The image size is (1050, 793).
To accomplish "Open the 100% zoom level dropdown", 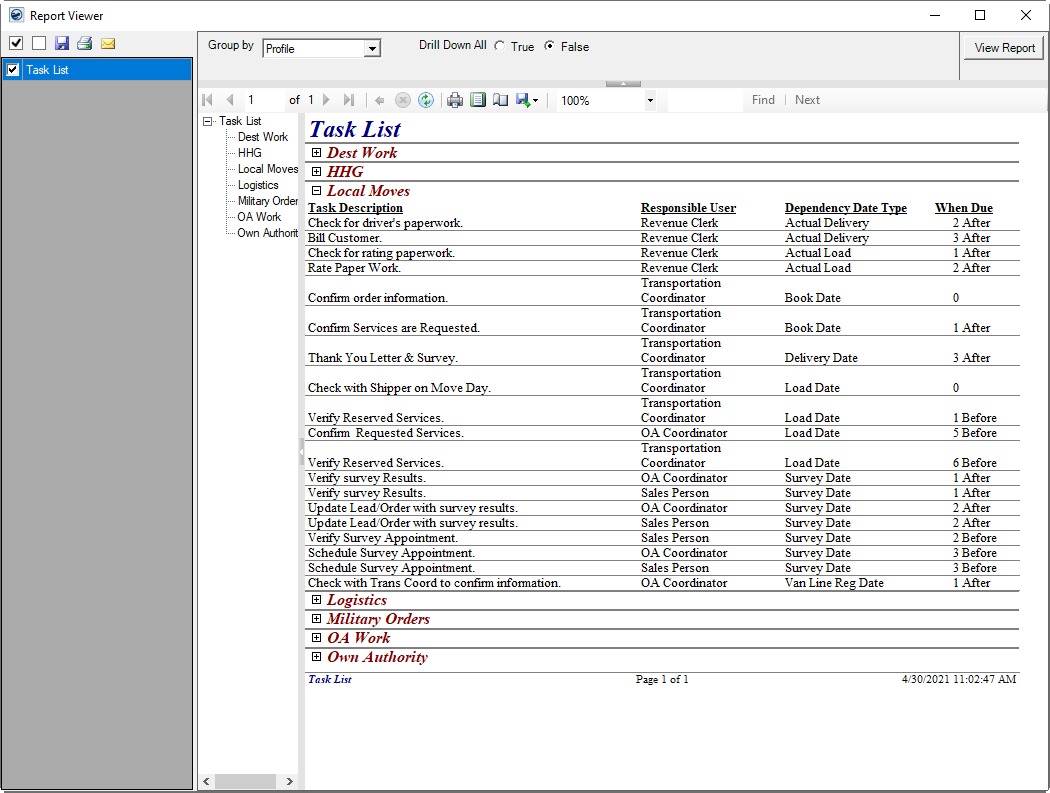I will click(x=650, y=100).
